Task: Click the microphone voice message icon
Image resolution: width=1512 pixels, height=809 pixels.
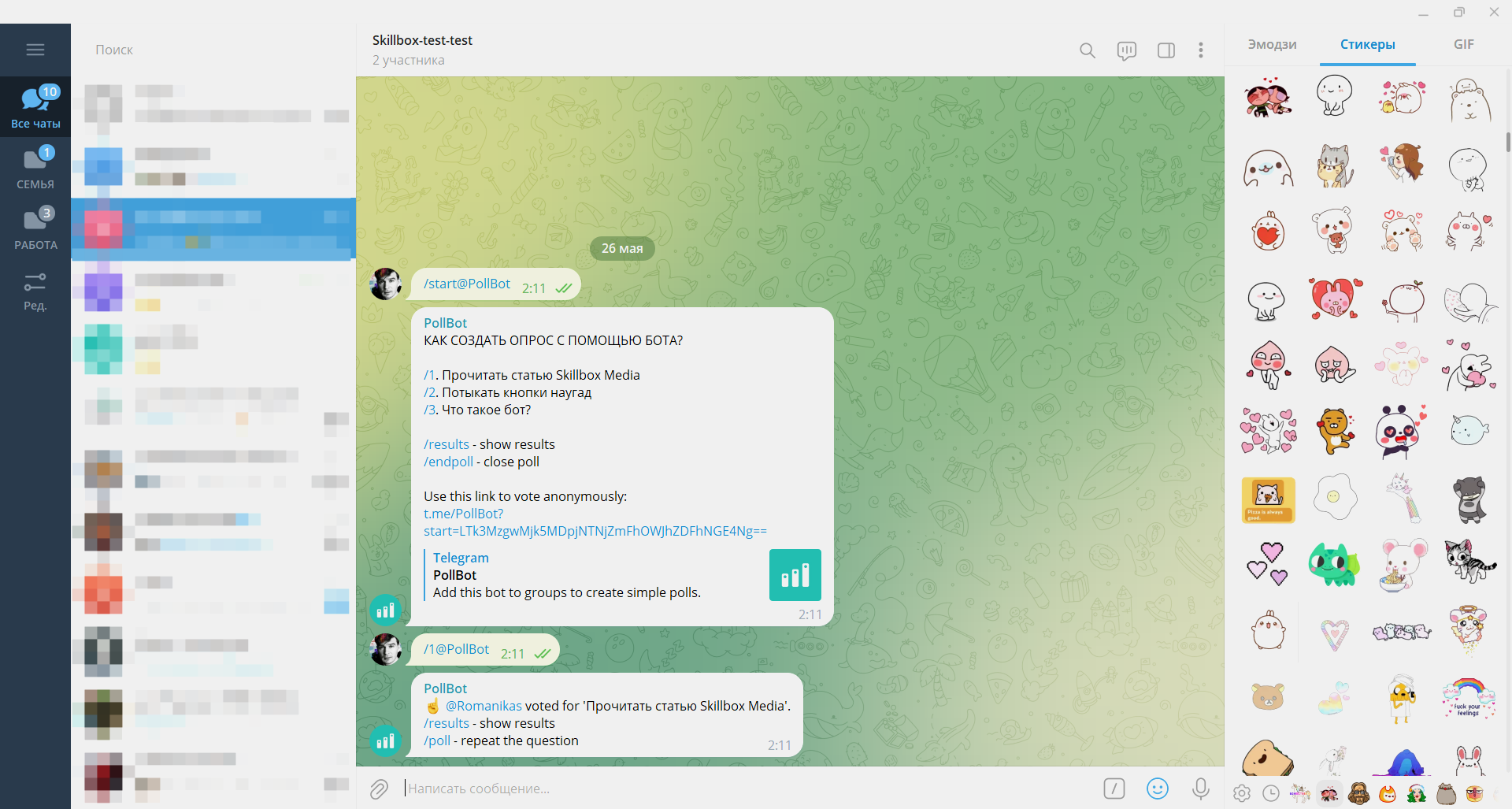Action: coord(1201,789)
